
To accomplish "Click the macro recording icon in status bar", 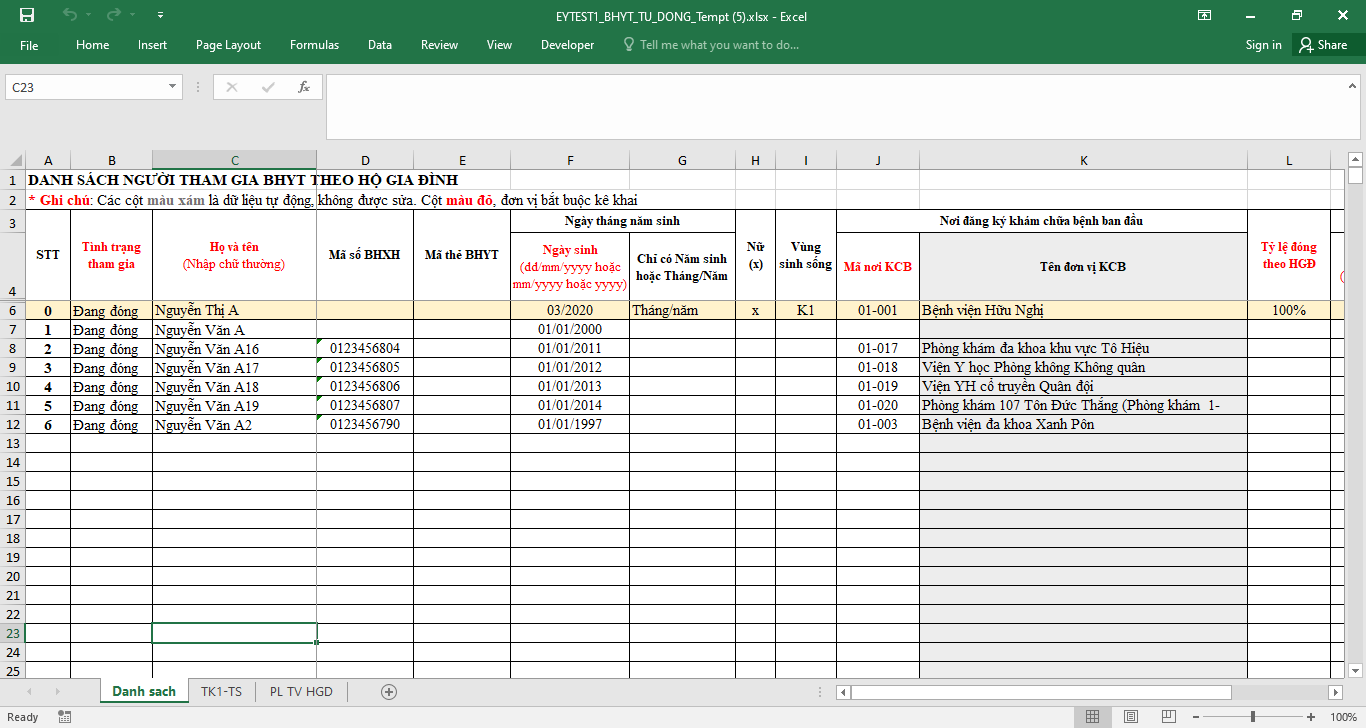I will pos(64,717).
